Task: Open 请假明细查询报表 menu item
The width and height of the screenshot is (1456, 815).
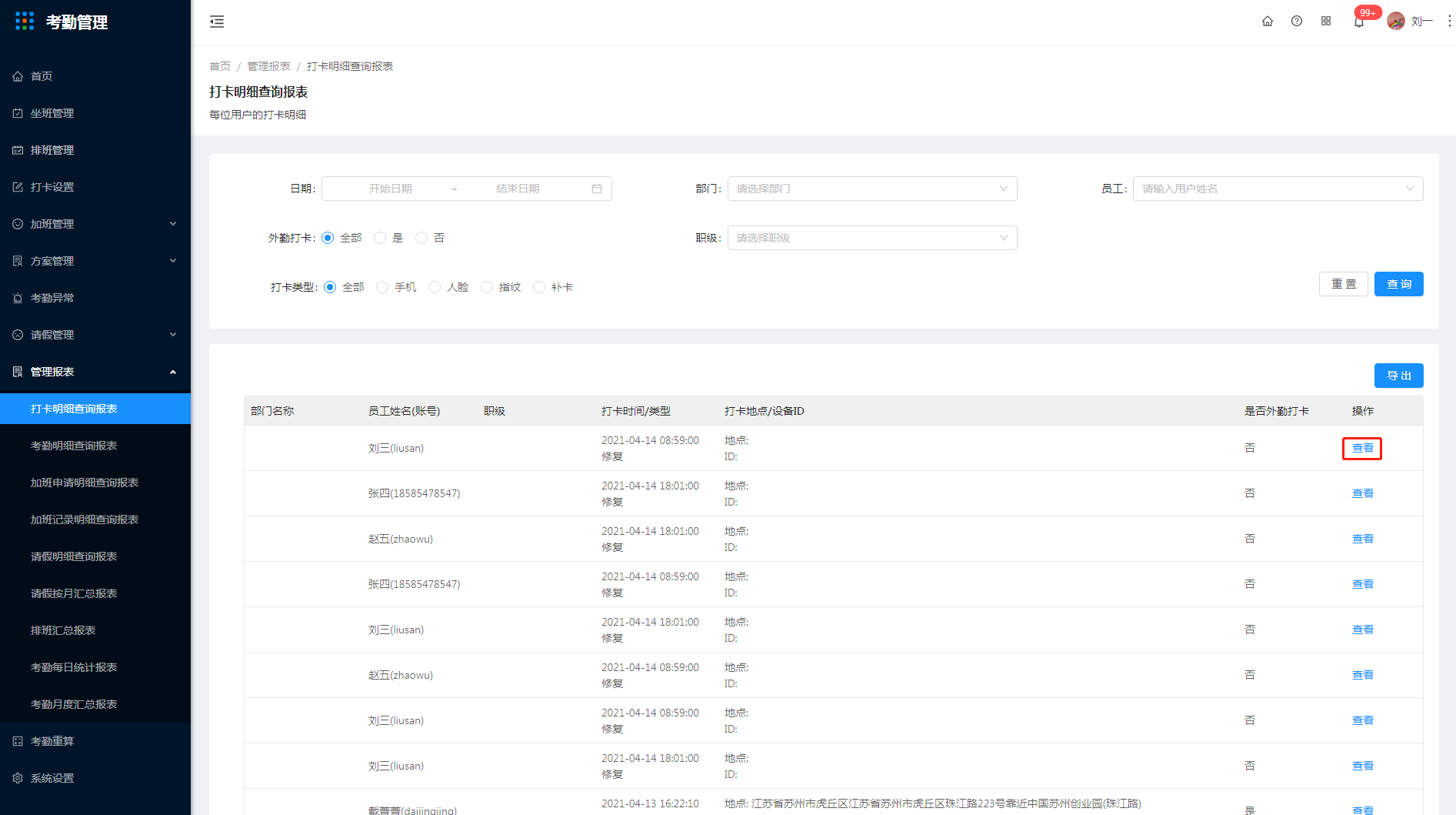Action: (95, 556)
